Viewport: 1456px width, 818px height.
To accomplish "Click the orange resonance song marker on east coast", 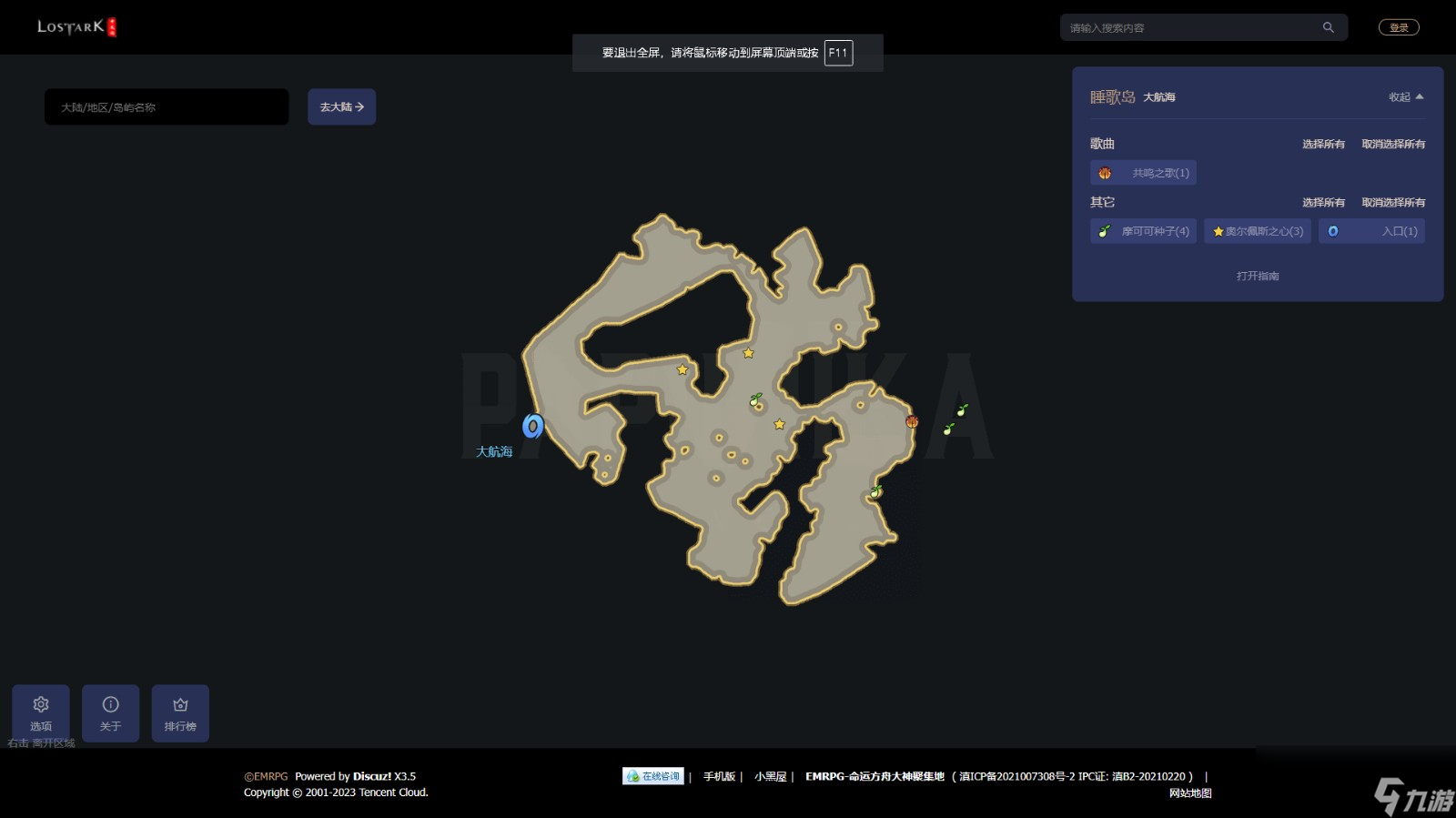I will pyautogui.click(x=912, y=421).
